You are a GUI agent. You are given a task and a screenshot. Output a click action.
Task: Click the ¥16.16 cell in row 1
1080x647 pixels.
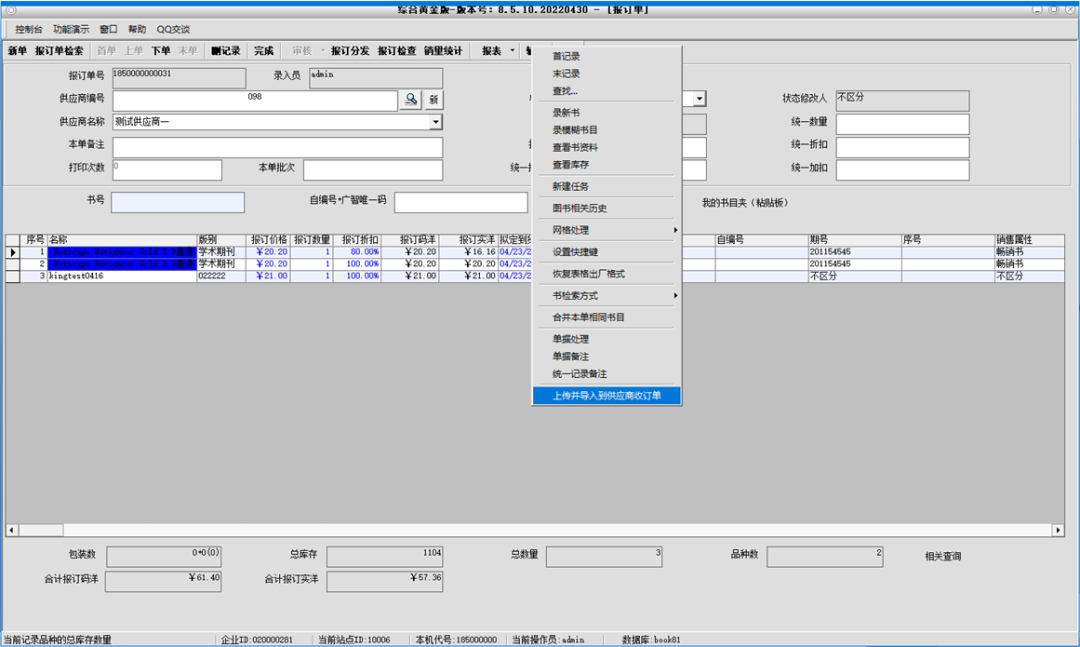[x=468, y=252]
